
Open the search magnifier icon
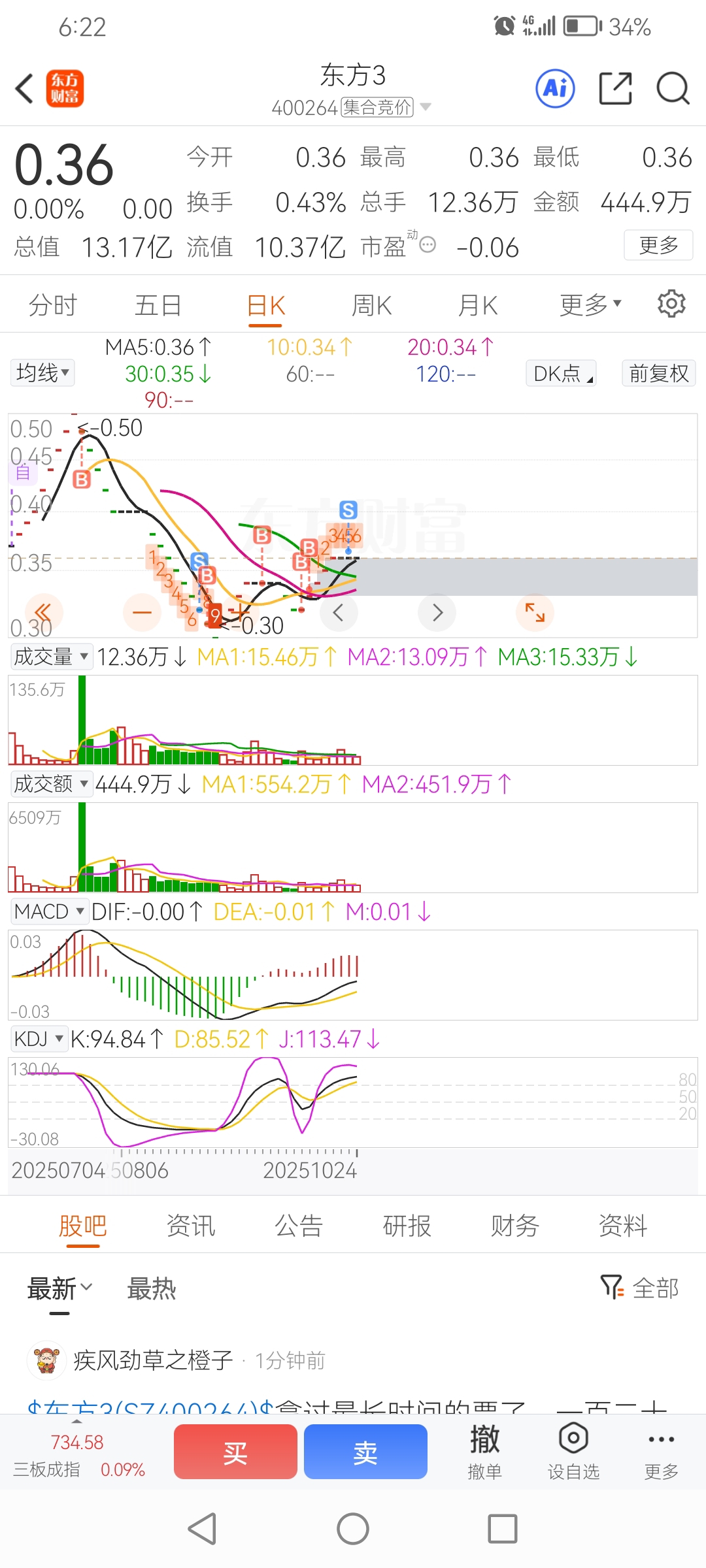coord(673,88)
